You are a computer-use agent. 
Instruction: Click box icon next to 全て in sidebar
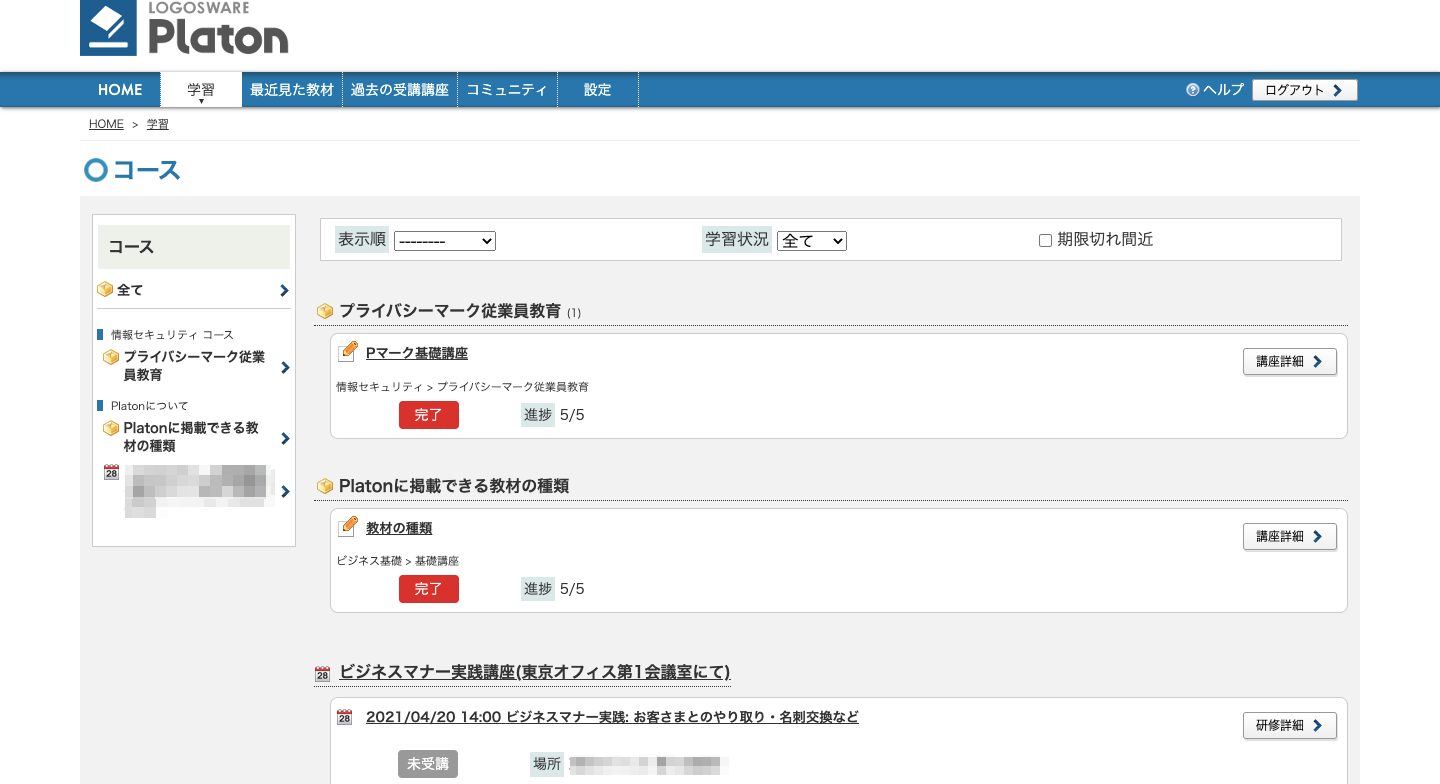tap(105, 290)
